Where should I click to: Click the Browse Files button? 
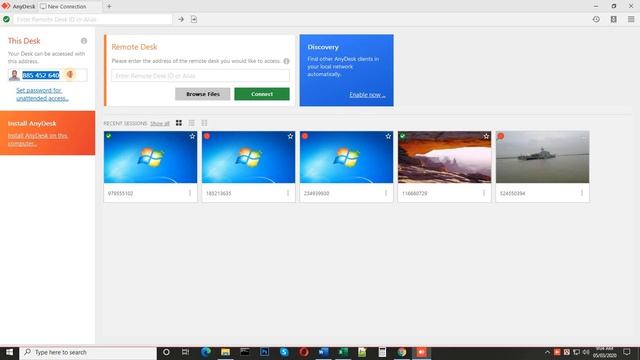202,94
